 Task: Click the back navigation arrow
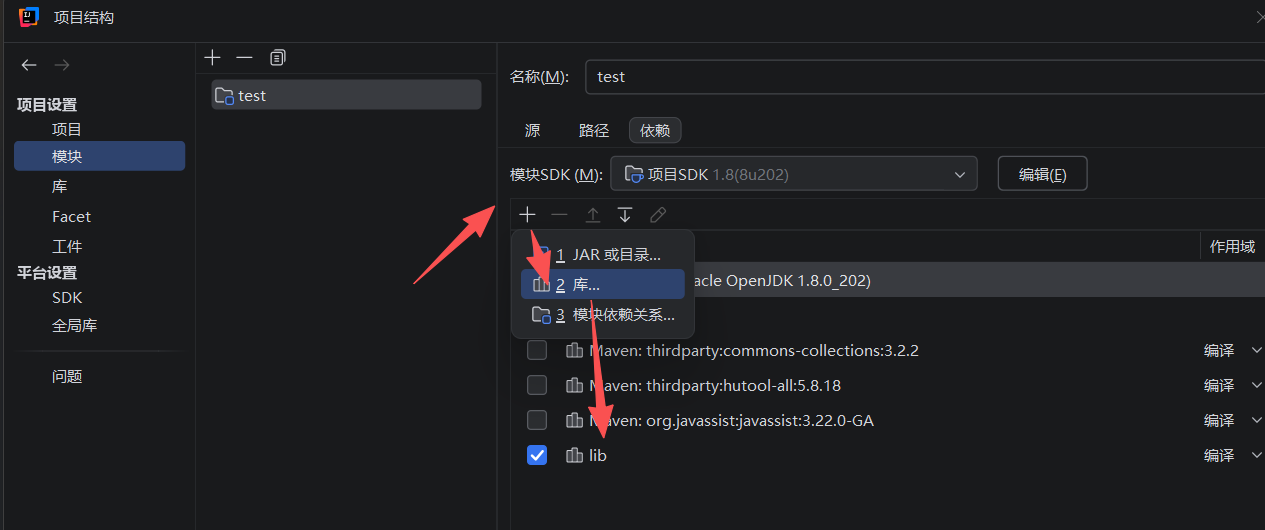click(29, 65)
